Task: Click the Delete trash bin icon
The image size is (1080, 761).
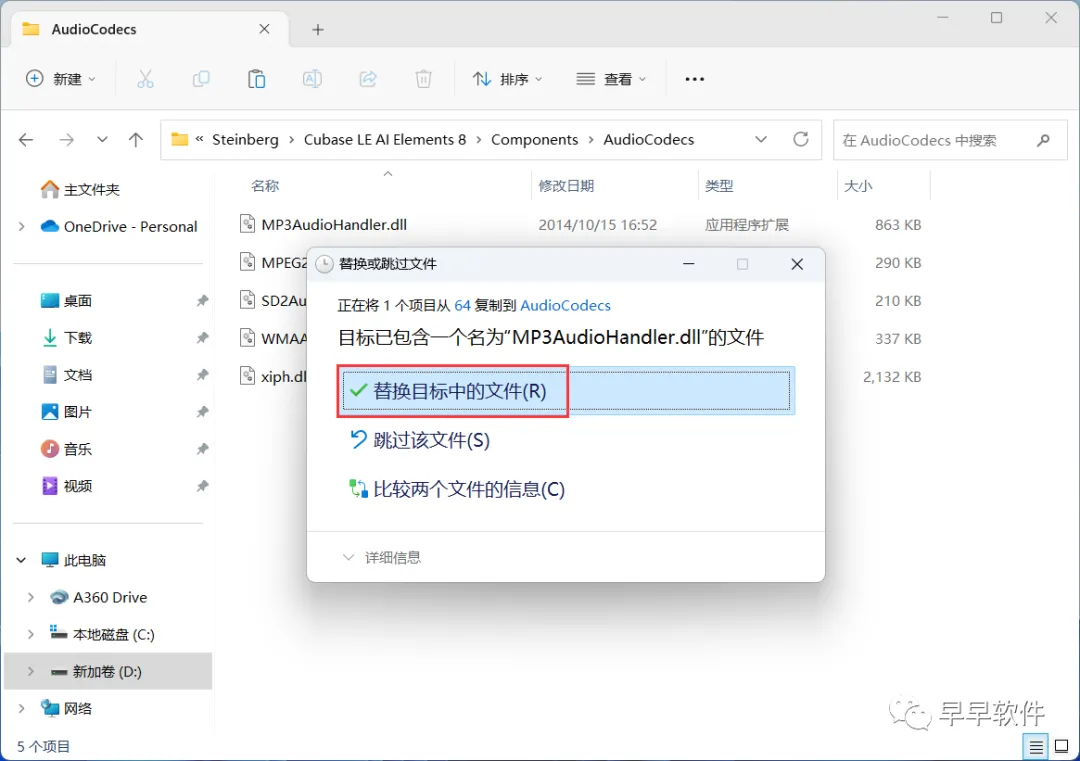Action: point(423,79)
